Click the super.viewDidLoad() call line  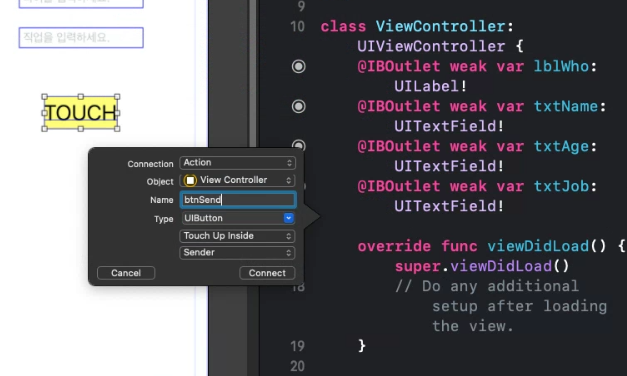(482, 266)
